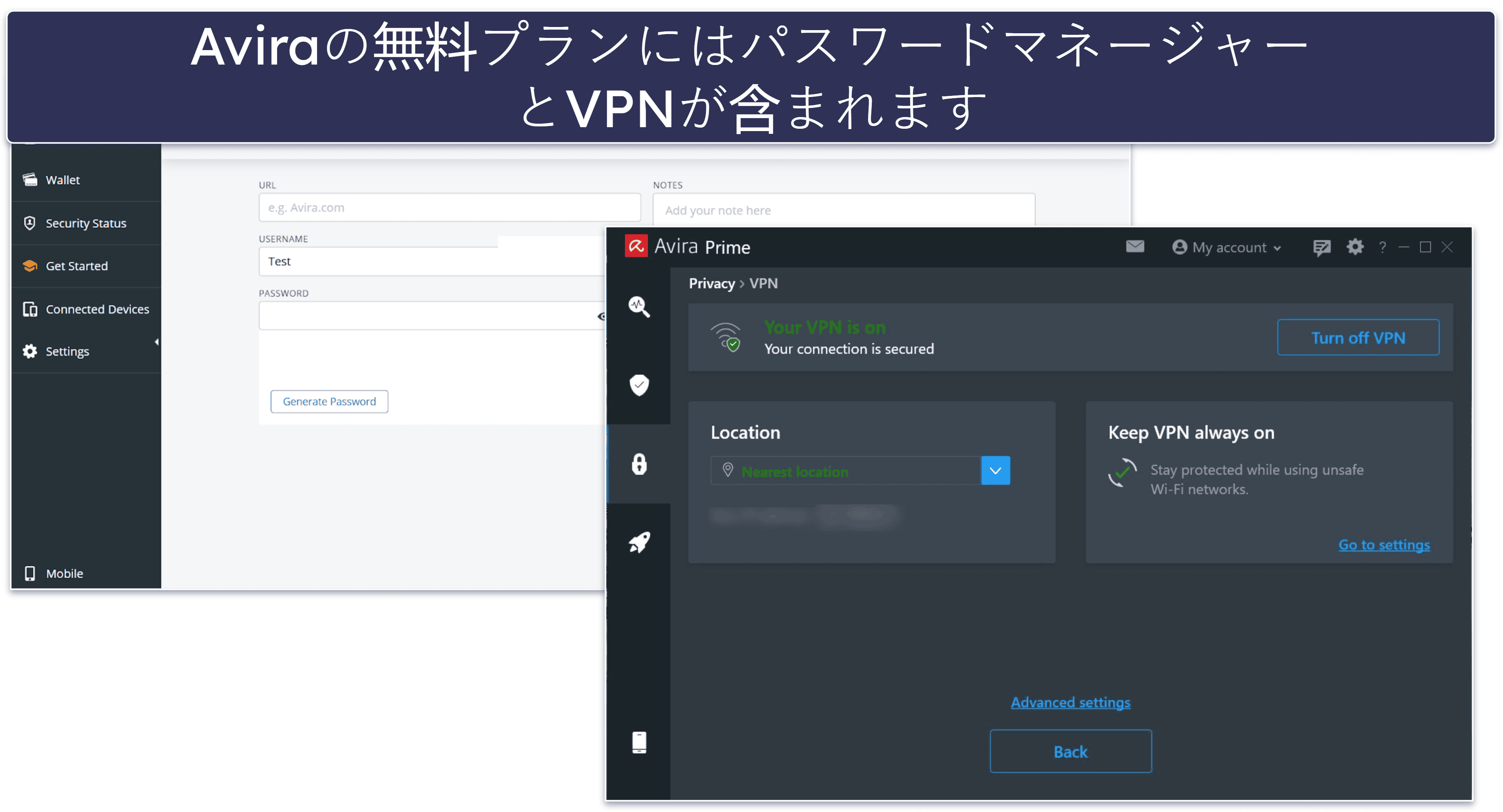Open the feedback chat icon
This screenshot has height=812, width=1503.
1322,247
